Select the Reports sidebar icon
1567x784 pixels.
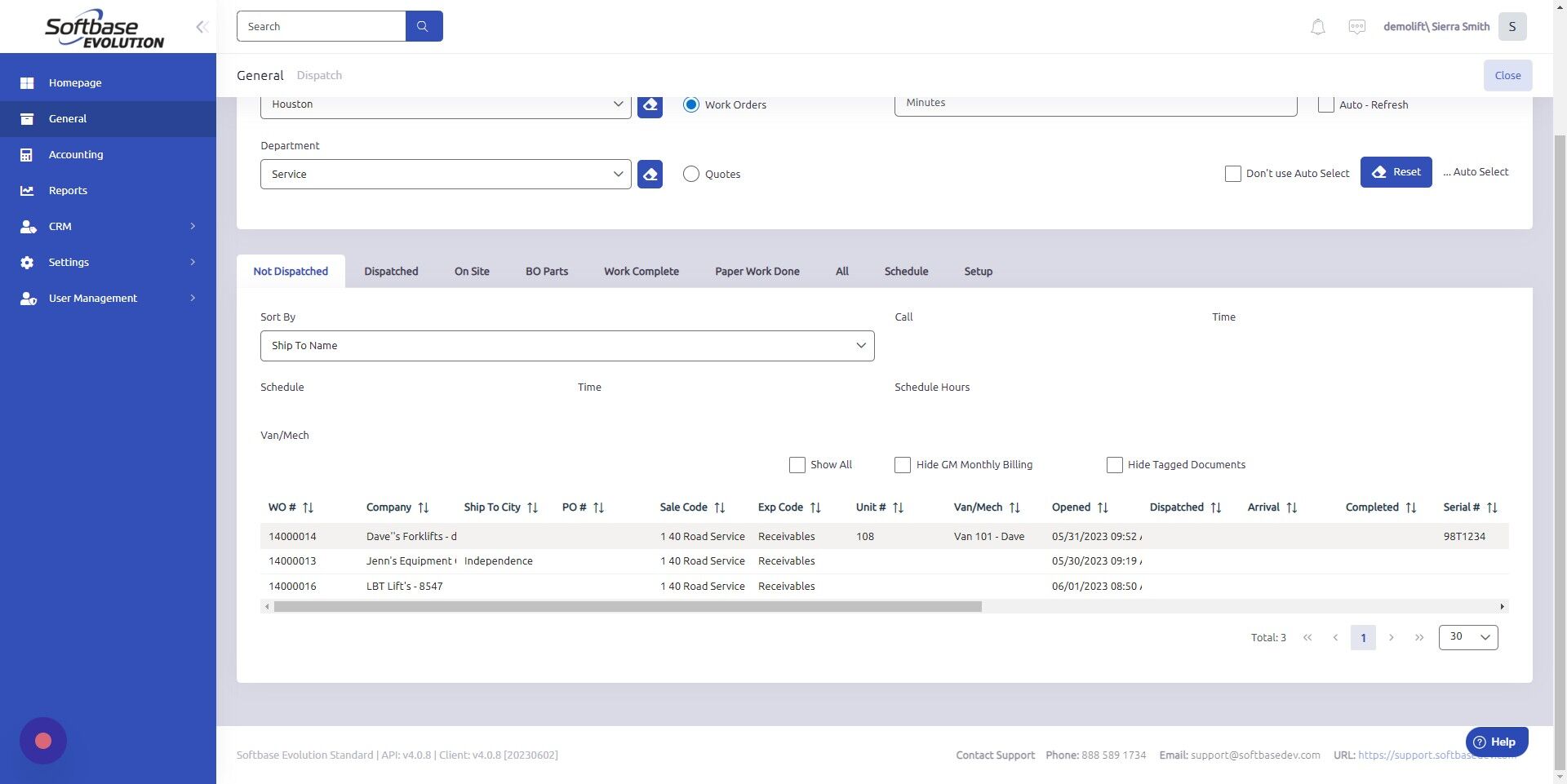(27, 190)
